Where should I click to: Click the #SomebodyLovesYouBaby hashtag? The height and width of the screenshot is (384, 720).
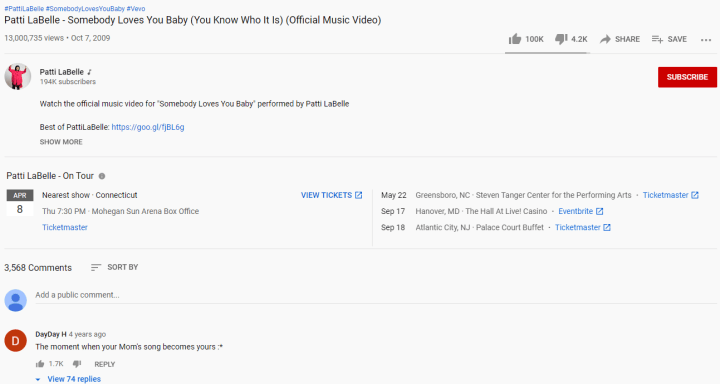coord(85,9)
